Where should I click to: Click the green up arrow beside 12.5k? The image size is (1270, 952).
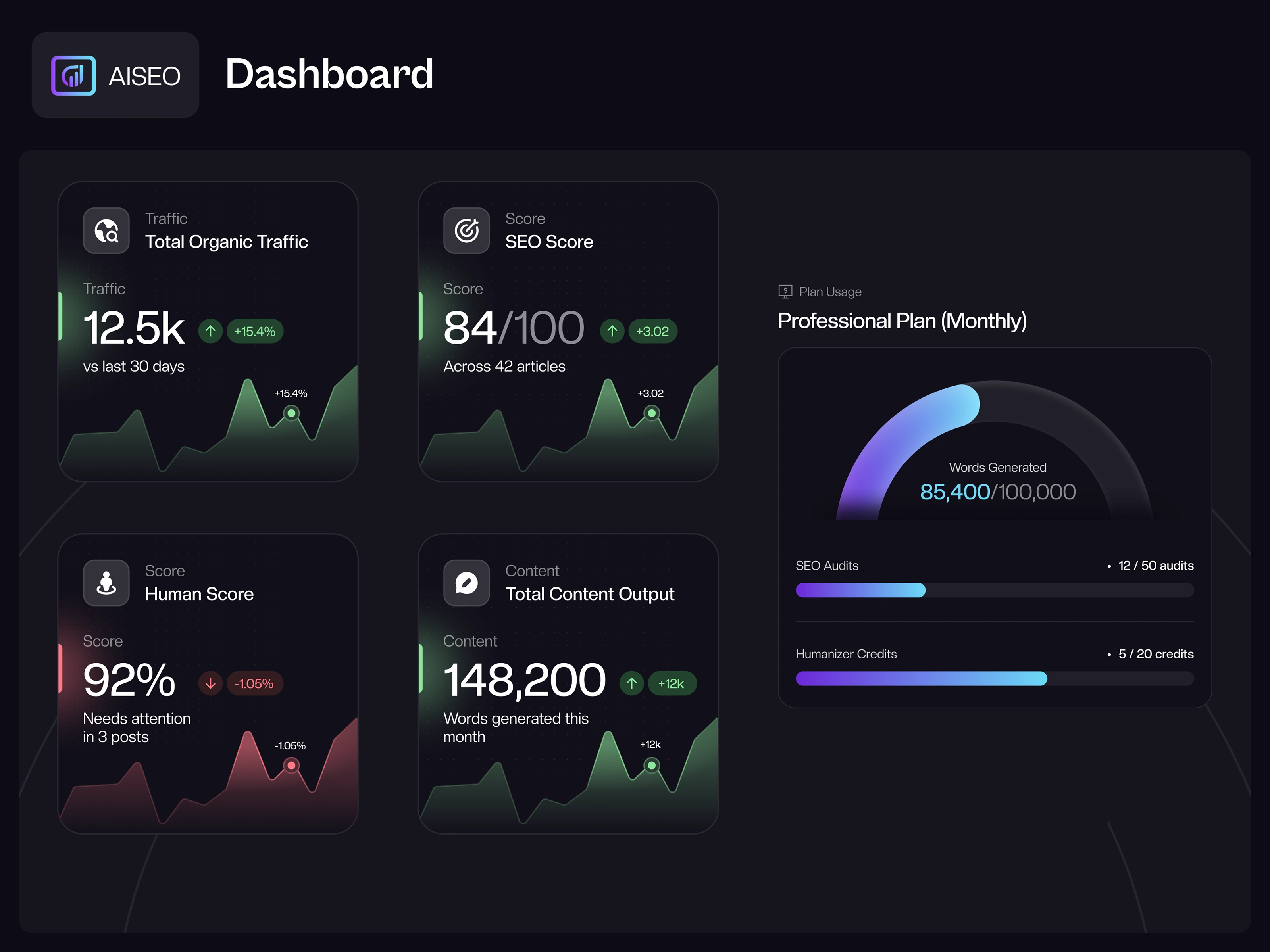[210, 331]
